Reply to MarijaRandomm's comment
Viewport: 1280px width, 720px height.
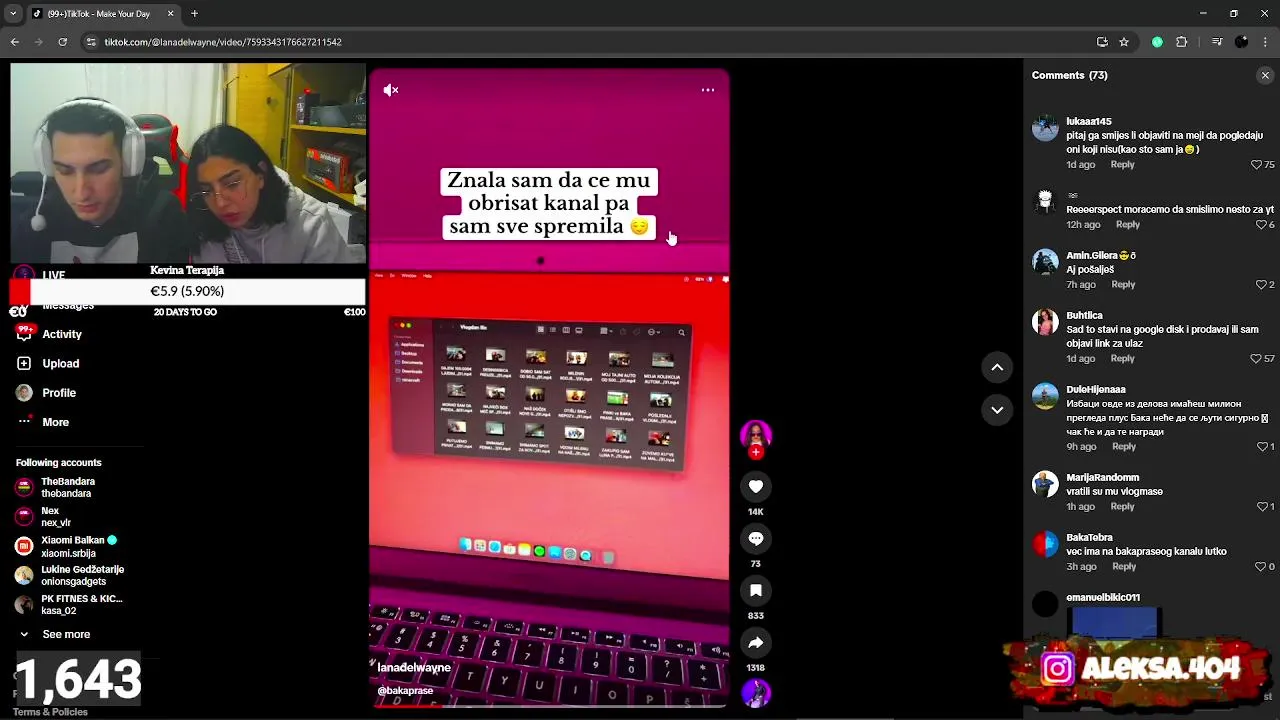[x=1122, y=507]
